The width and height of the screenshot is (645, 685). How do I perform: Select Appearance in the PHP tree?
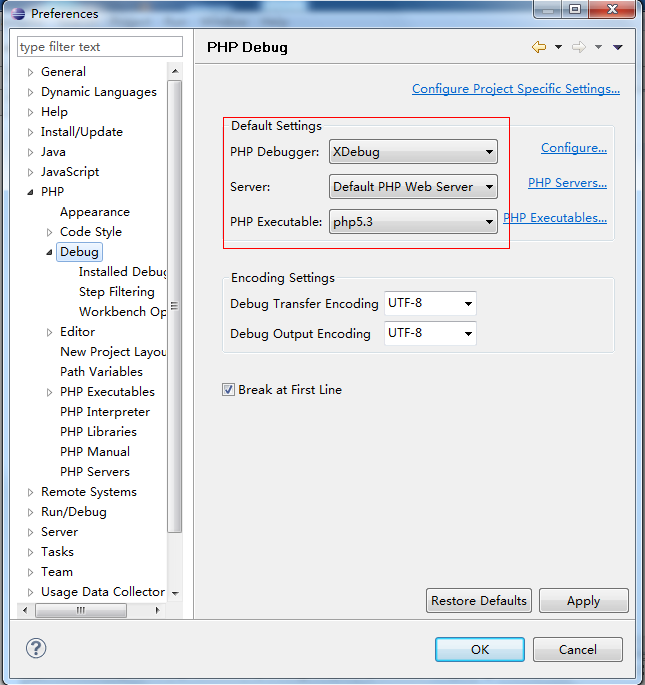95,212
